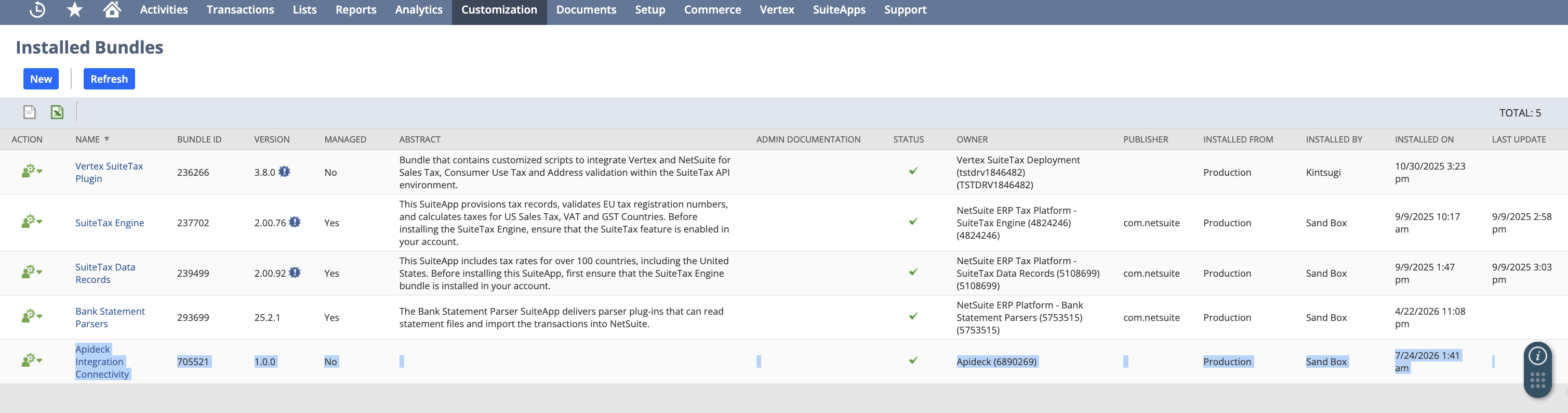This screenshot has width=1568, height=413.
Task: Open action menu for SuiteTax Engine row
Action: point(32,222)
